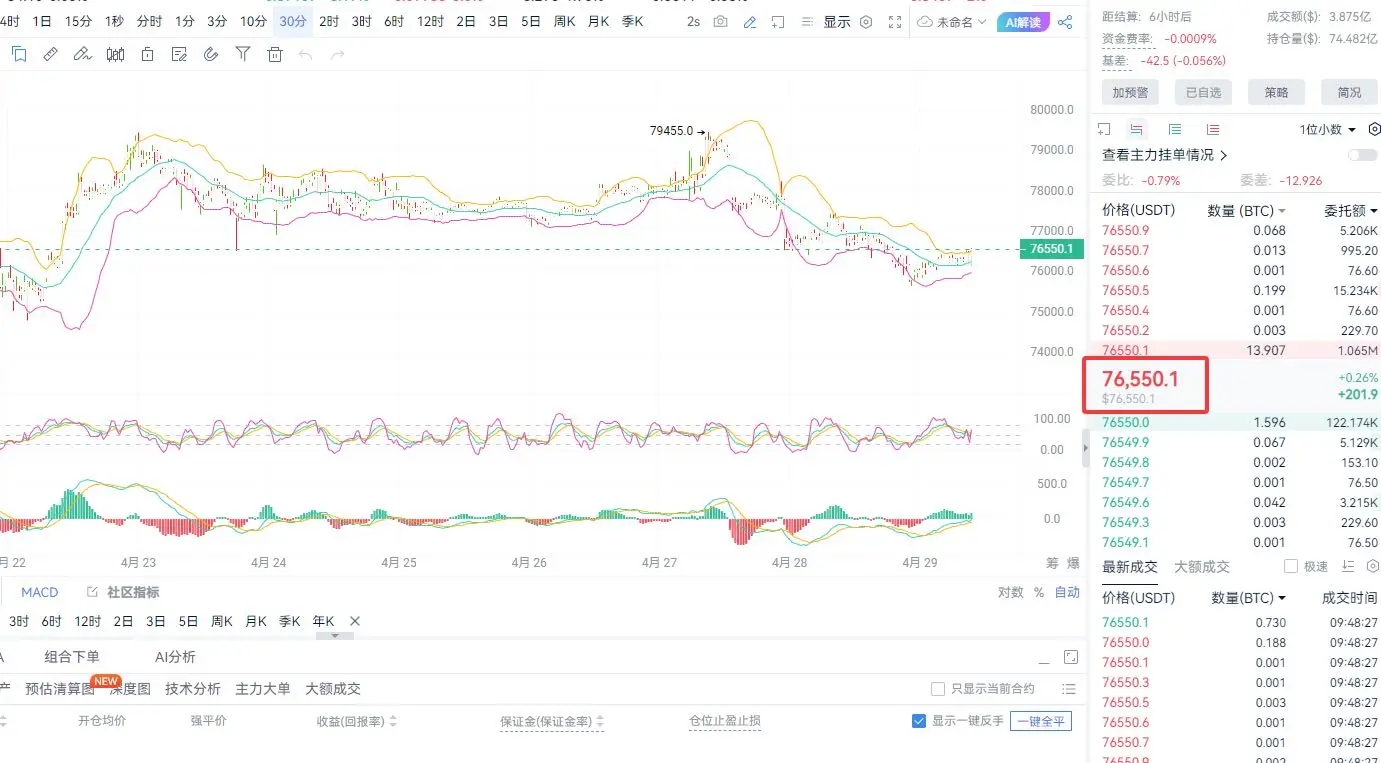Expand the 查看主力挂单情况 arrow
This screenshot has width=1381, height=763.
point(1224,155)
